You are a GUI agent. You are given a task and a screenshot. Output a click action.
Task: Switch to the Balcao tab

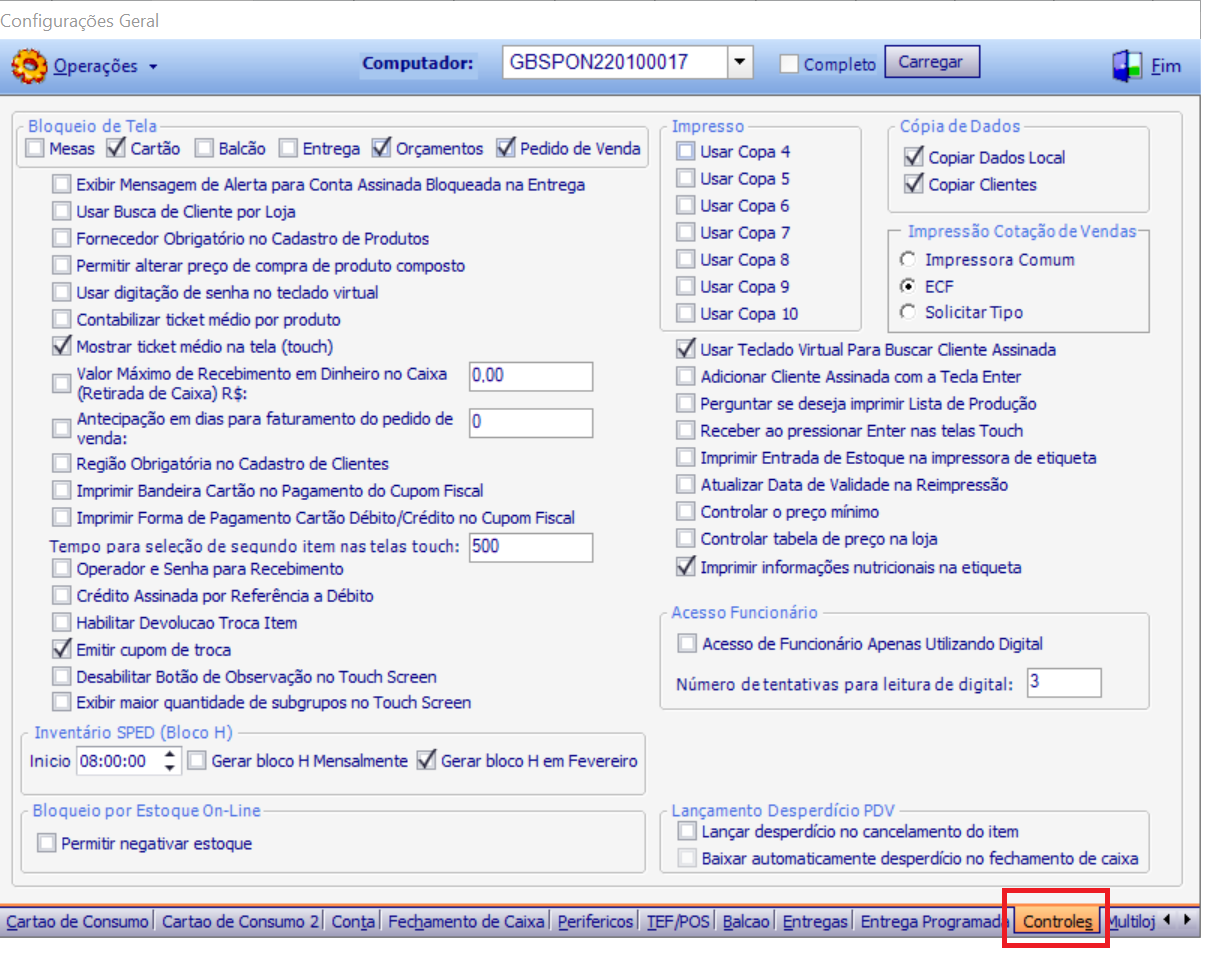click(x=747, y=922)
